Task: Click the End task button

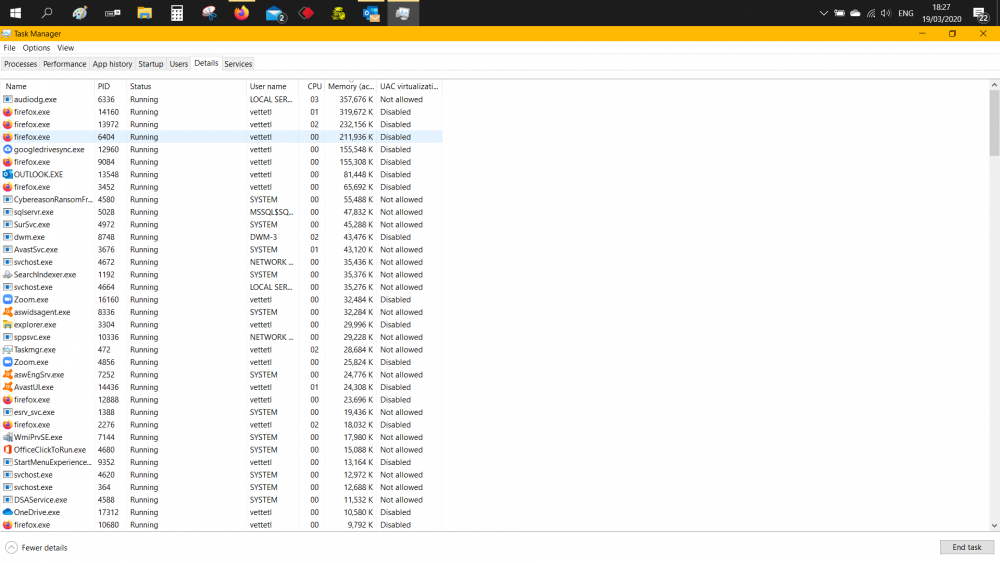Action: (967, 547)
